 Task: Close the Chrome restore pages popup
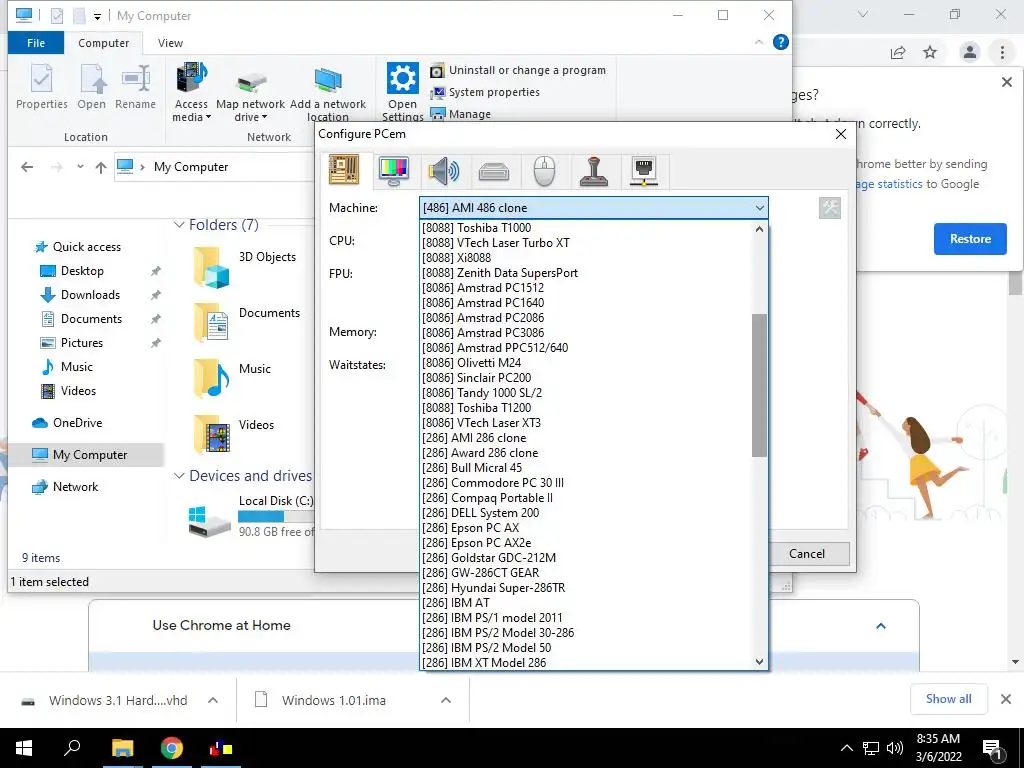(x=1006, y=82)
